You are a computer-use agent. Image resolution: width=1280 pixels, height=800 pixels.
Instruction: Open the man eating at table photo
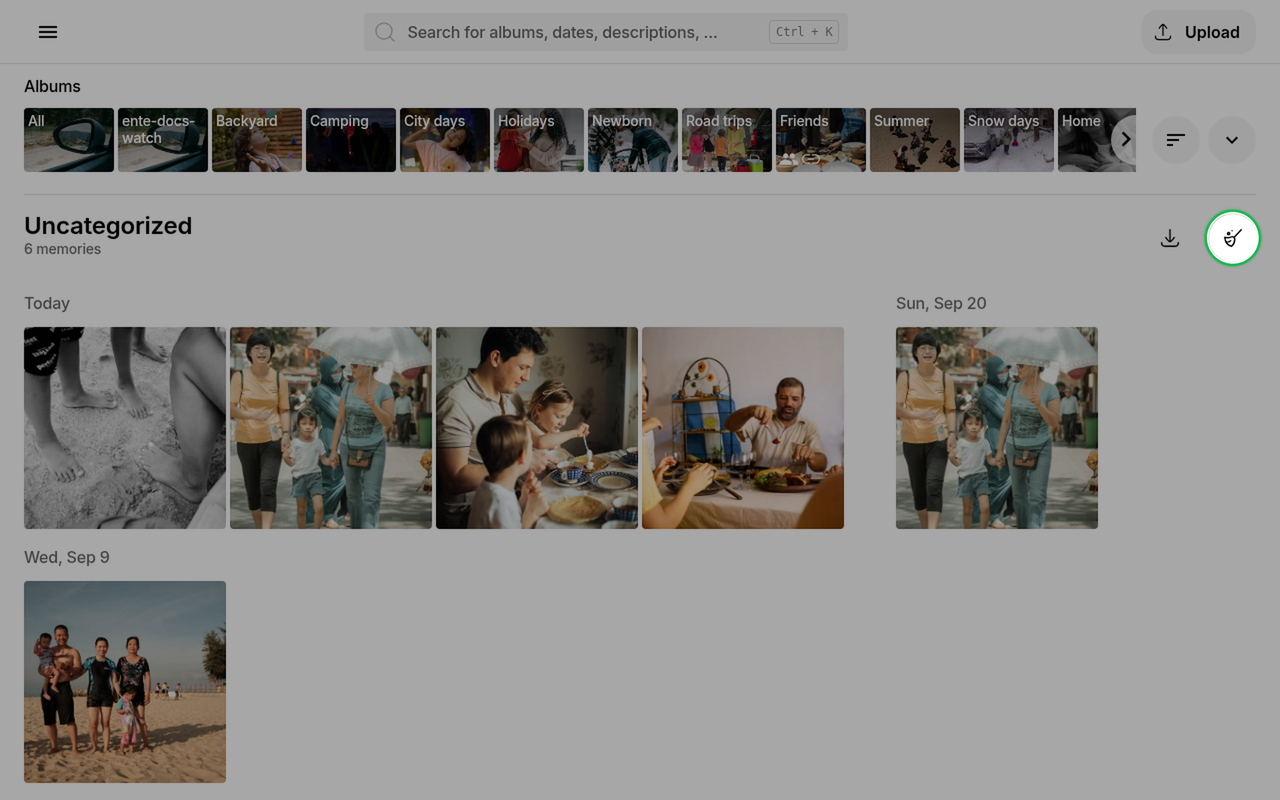[743, 428]
